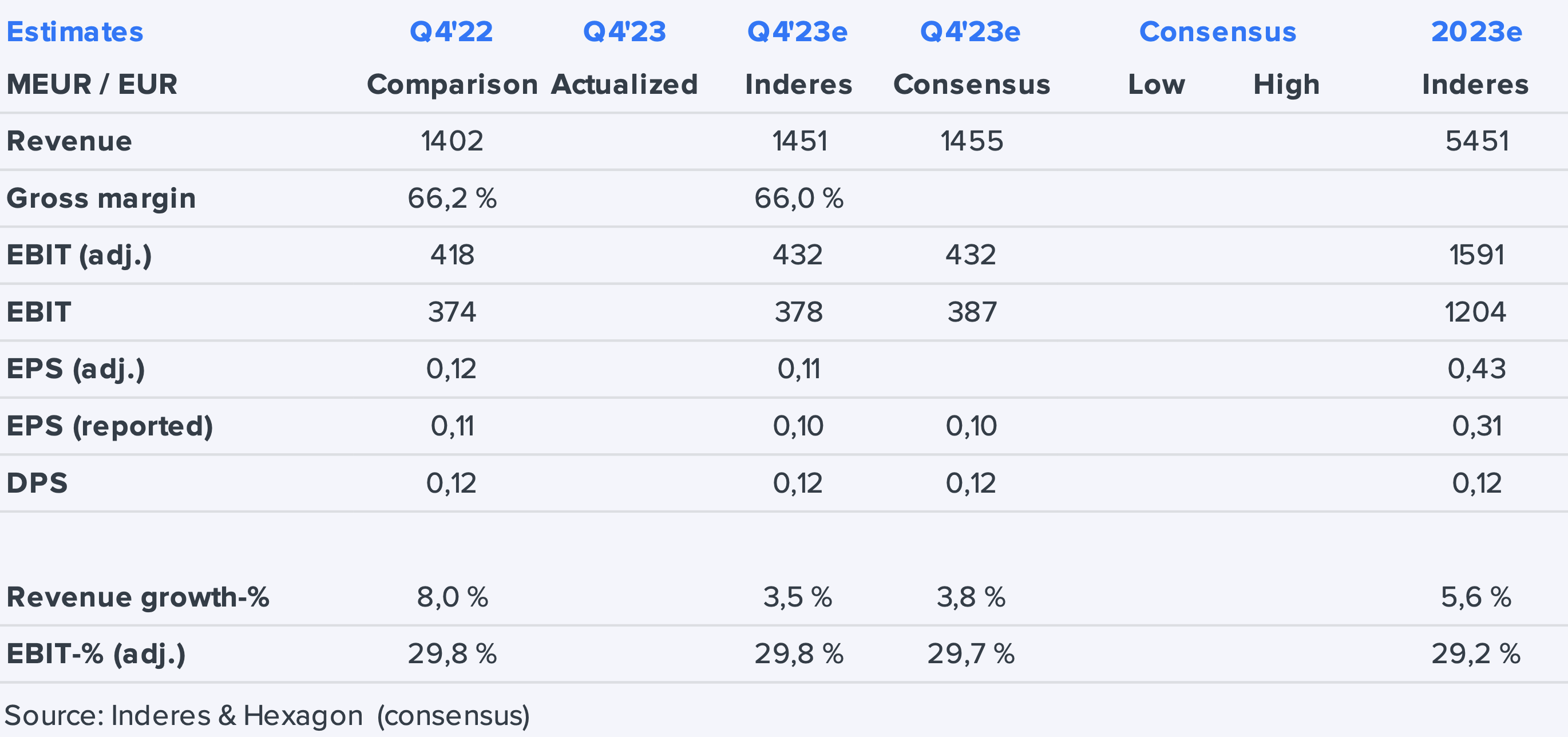Click the Estimates header label
Screen dimensions: 1568x737
[x=75, y=31]
